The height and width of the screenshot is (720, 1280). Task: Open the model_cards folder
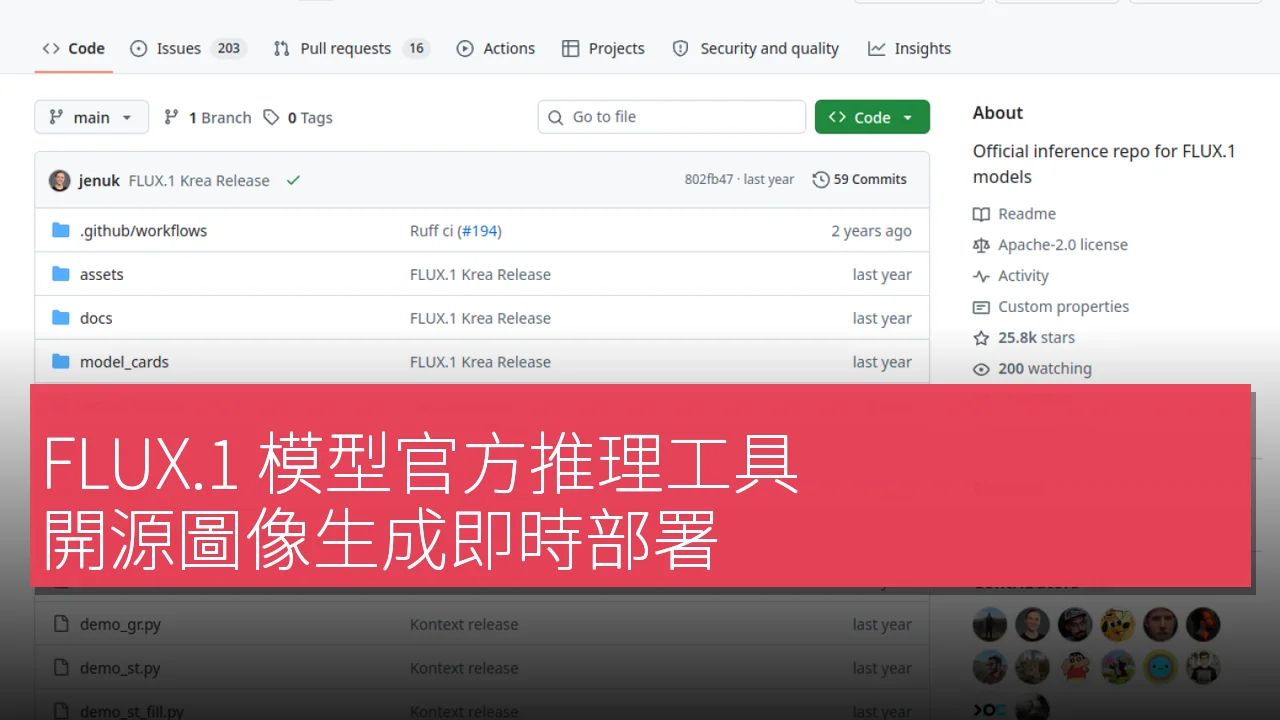[x=124, y=362]
